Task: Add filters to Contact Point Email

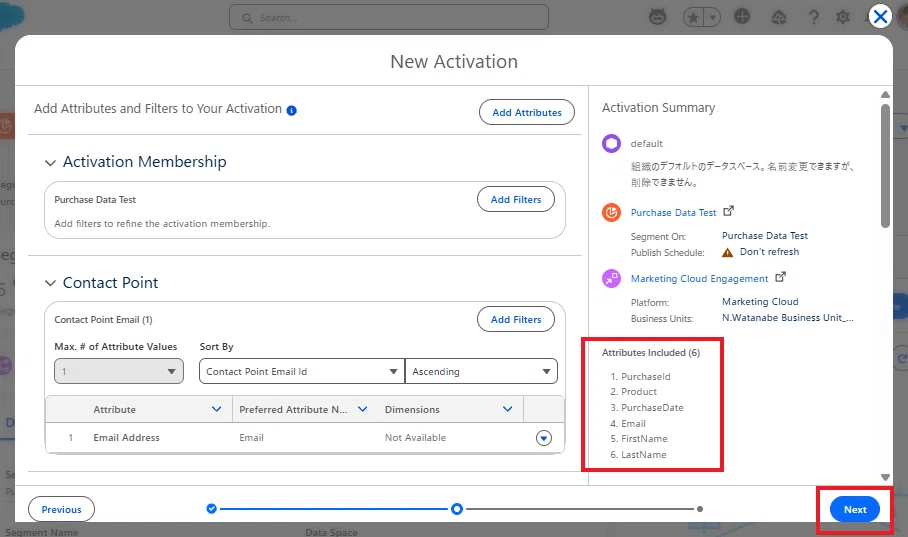Action: tap(515, 319)
